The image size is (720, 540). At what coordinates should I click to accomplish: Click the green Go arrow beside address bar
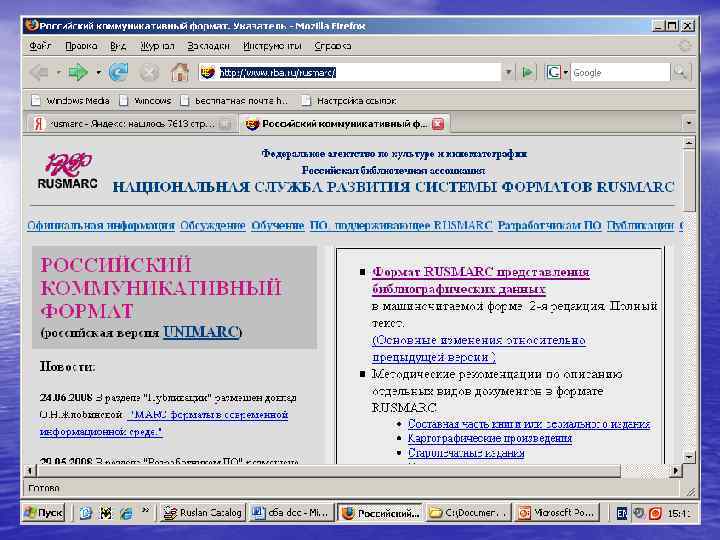528,72
